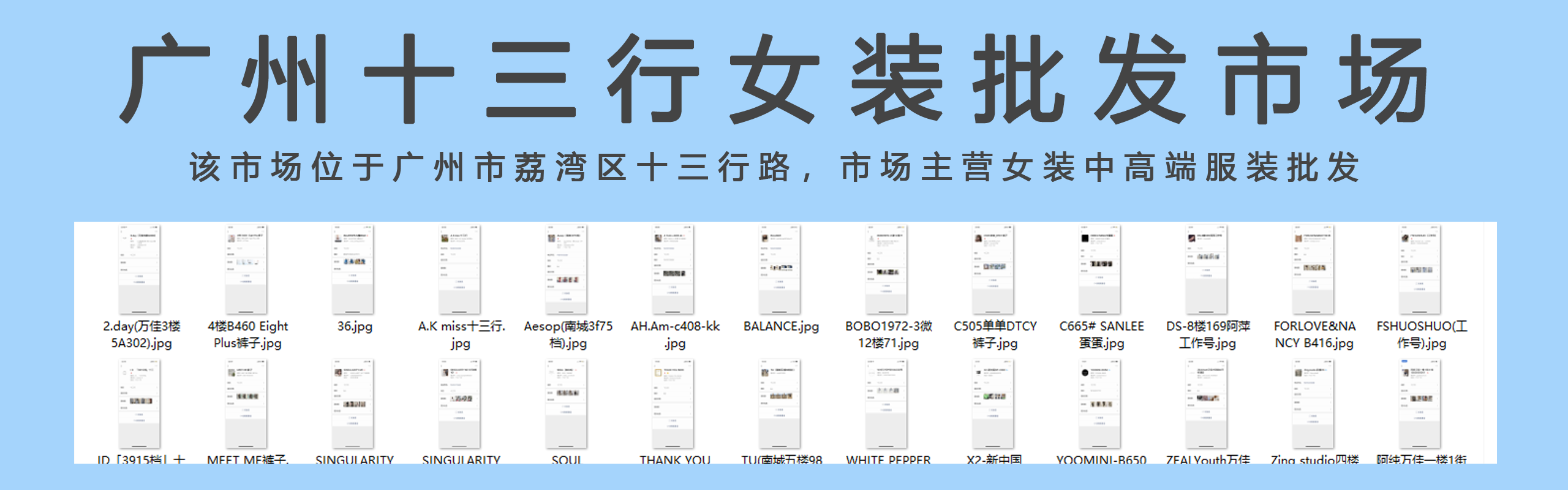Click the SOUL file thumbnail

567,404
